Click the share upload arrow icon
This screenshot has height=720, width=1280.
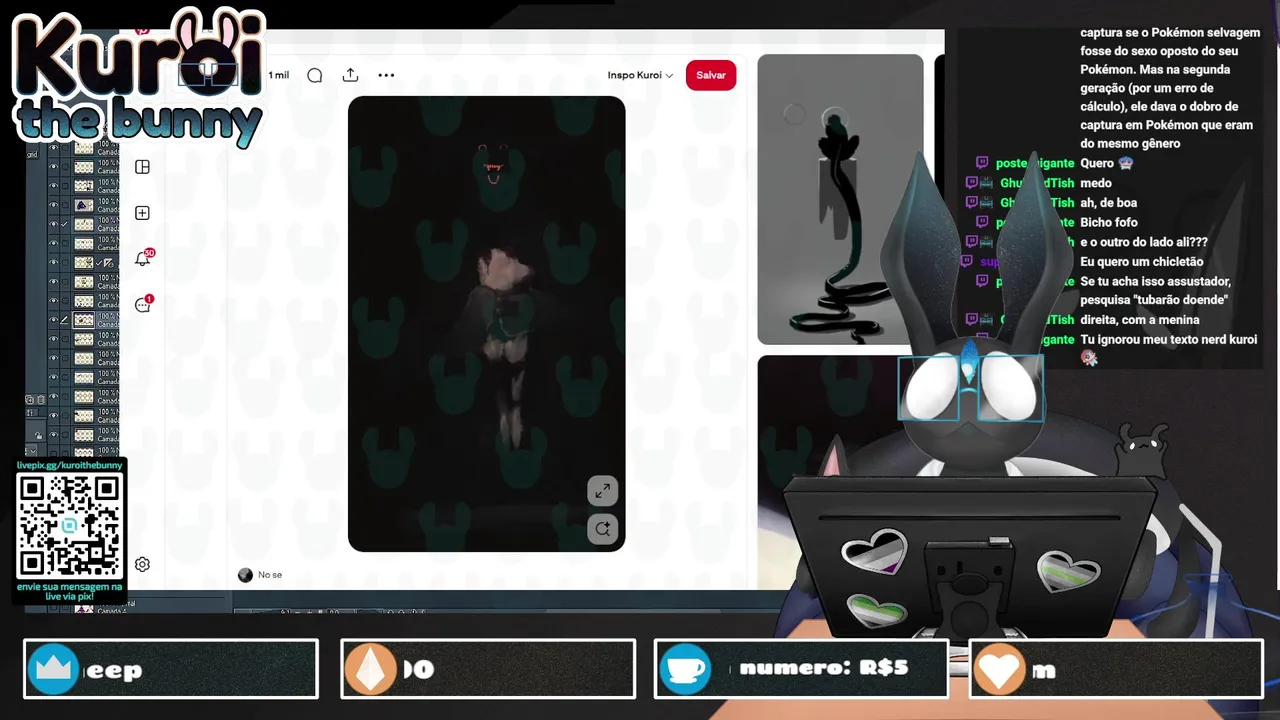coord(350,75)
